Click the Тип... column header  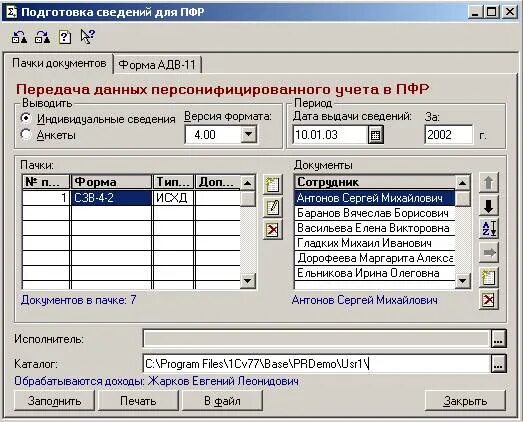[173, 182]
